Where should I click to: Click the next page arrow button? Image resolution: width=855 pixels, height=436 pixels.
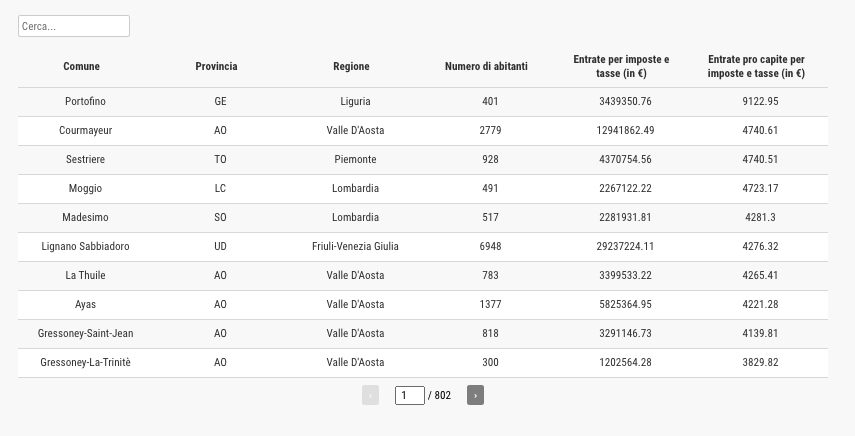(x=475, y=395)
